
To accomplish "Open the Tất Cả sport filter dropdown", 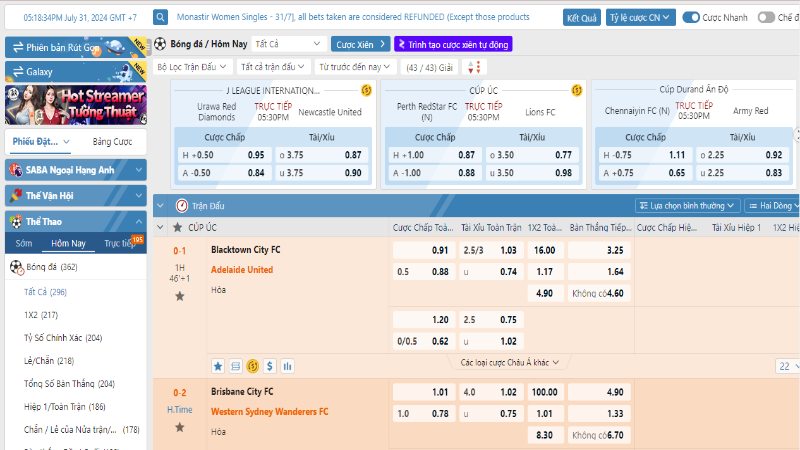I will point(288,44).
